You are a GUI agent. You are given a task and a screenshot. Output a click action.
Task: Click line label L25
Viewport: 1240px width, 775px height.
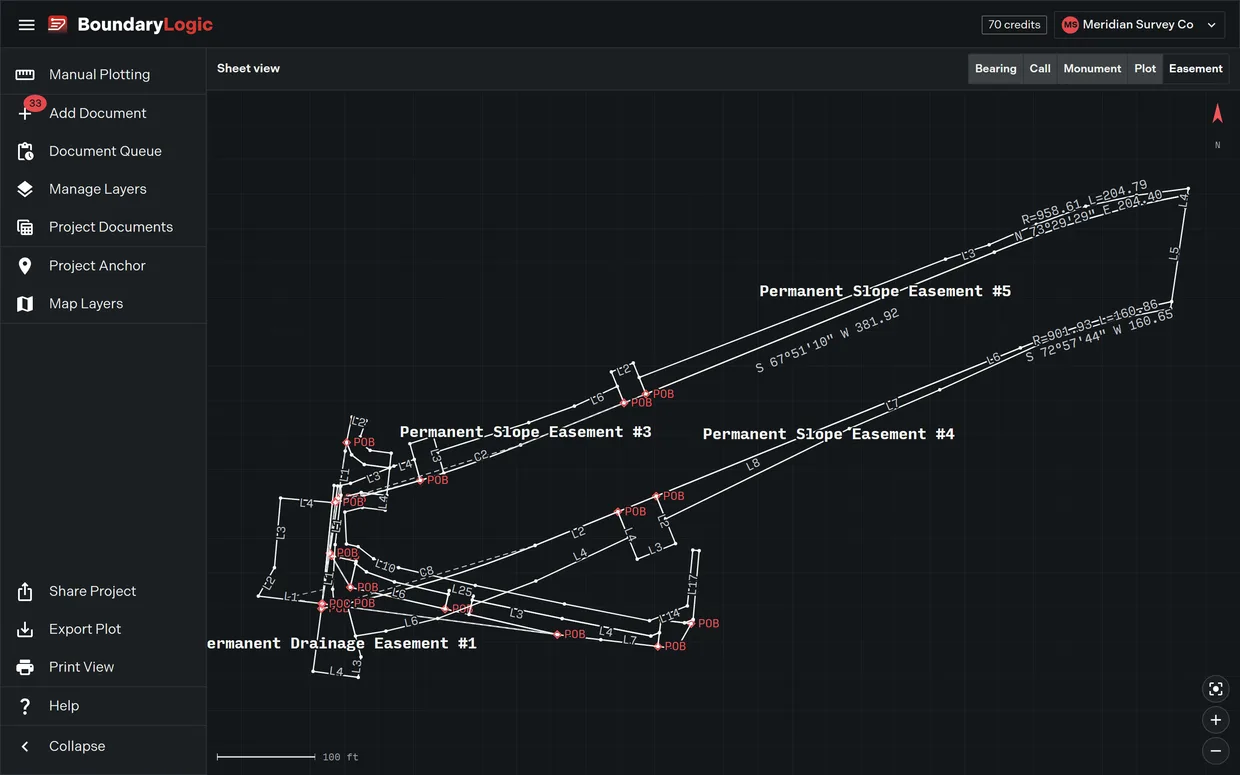[461, 590]
